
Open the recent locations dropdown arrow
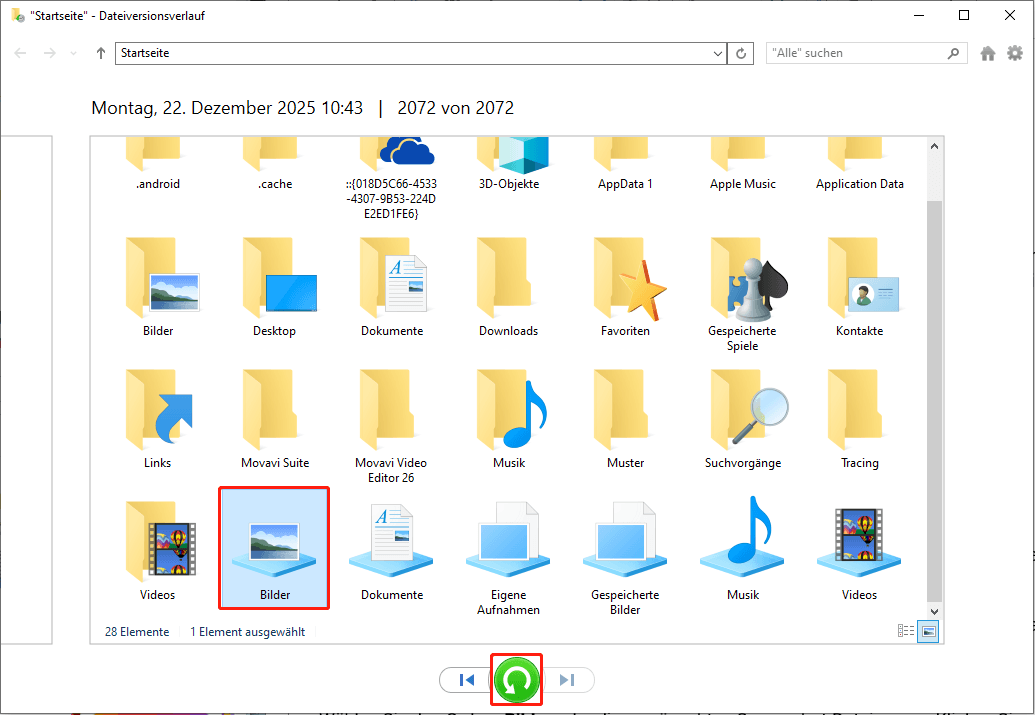pos(74,54)
